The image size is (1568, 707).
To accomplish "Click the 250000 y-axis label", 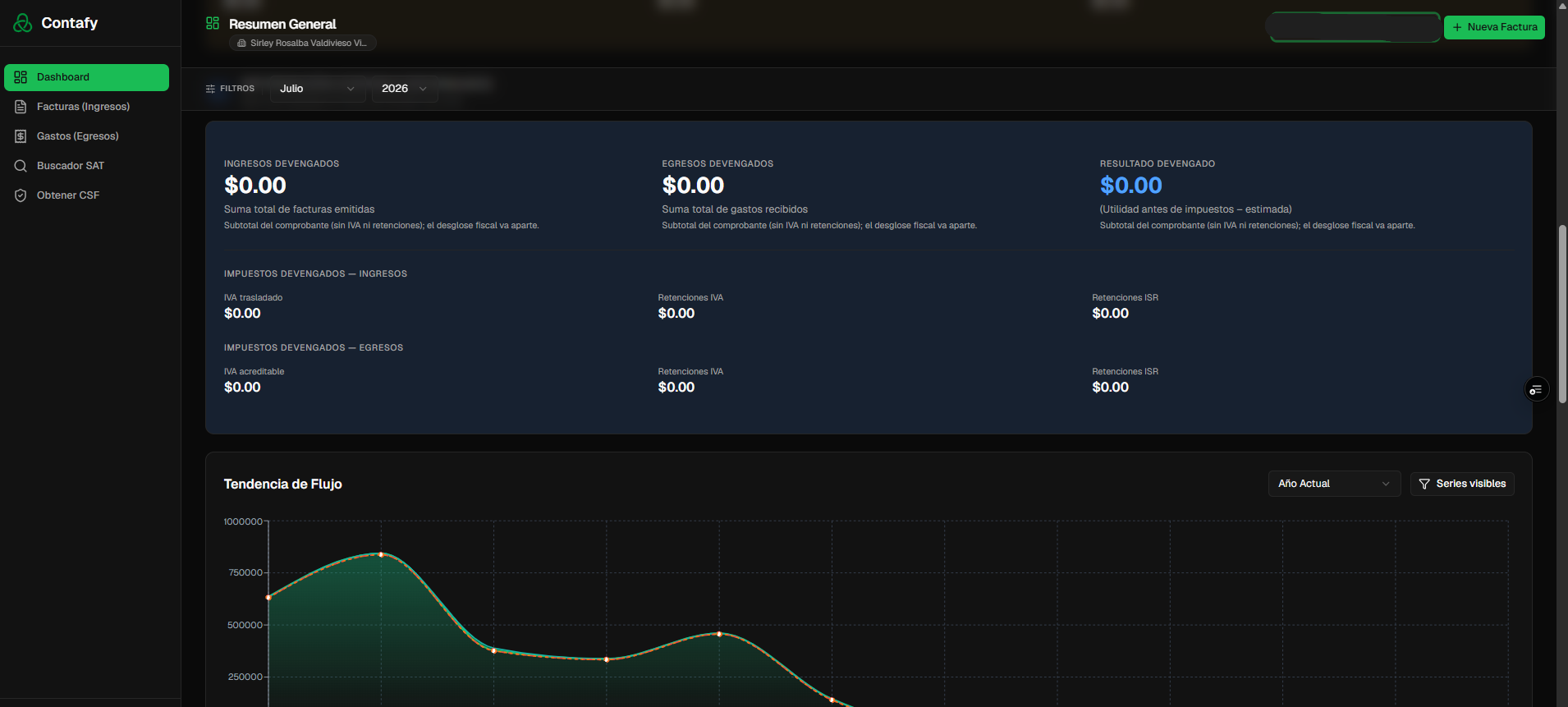I will (x=245, y=677).
